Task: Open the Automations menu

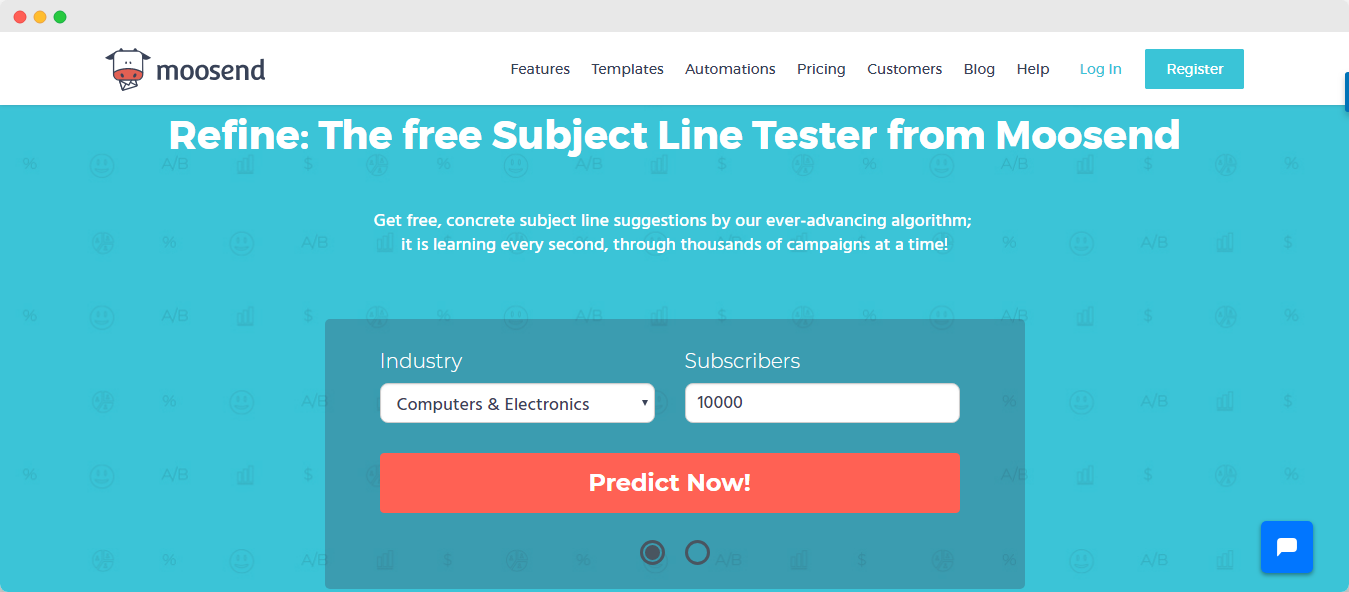Action: 730,68
